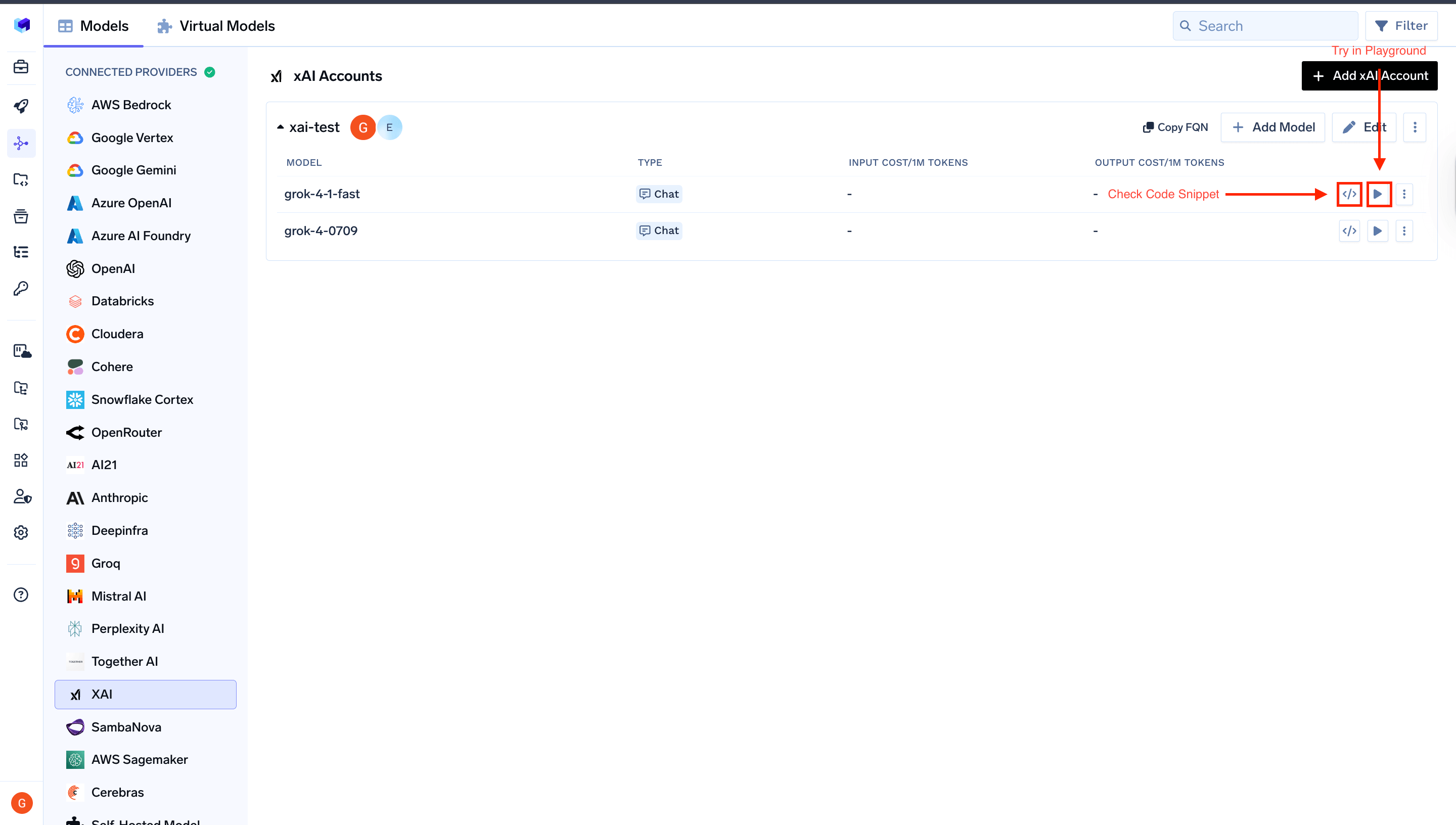Select the apps grid icon in the sidebar
The image size is (1456, 825).
[x=21, y=460]
